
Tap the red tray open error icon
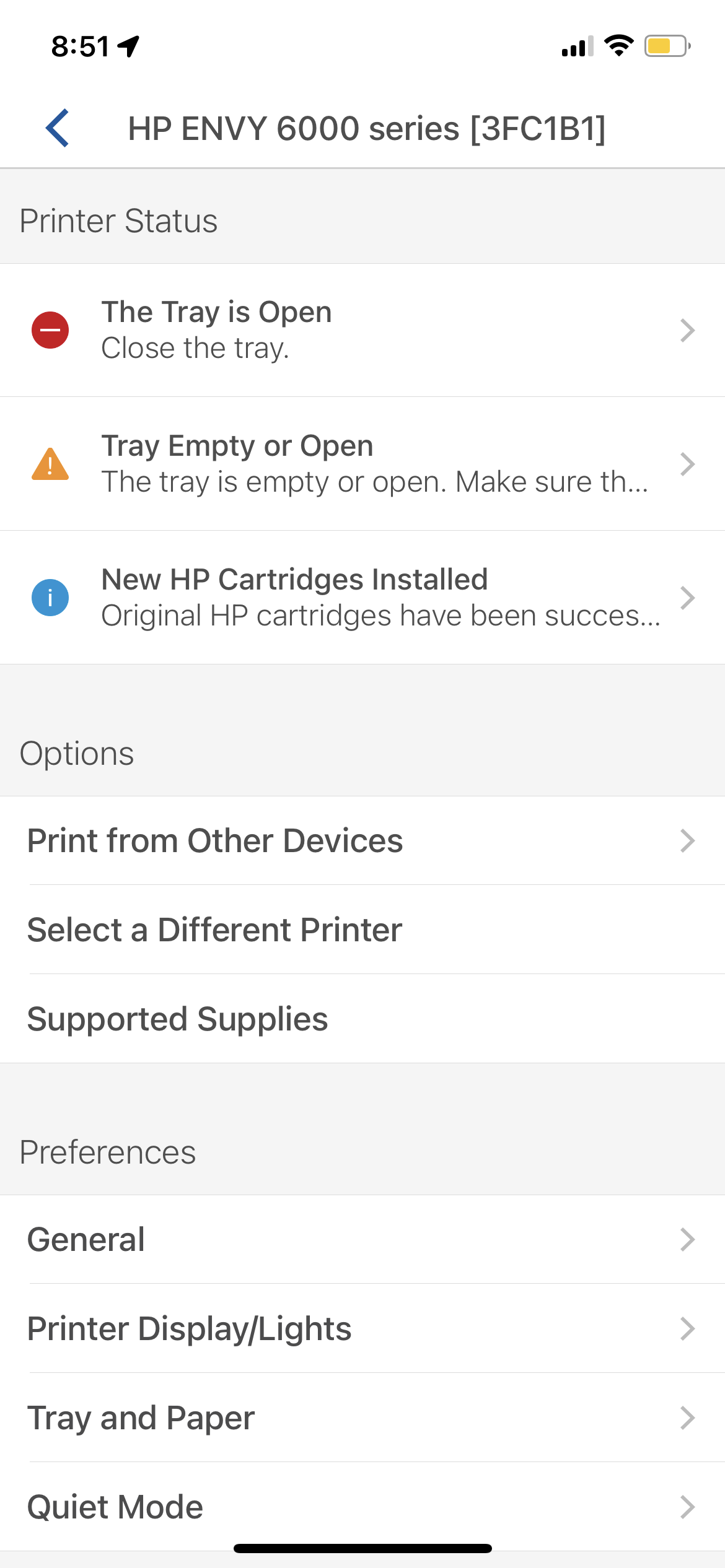tap(50, 330)
